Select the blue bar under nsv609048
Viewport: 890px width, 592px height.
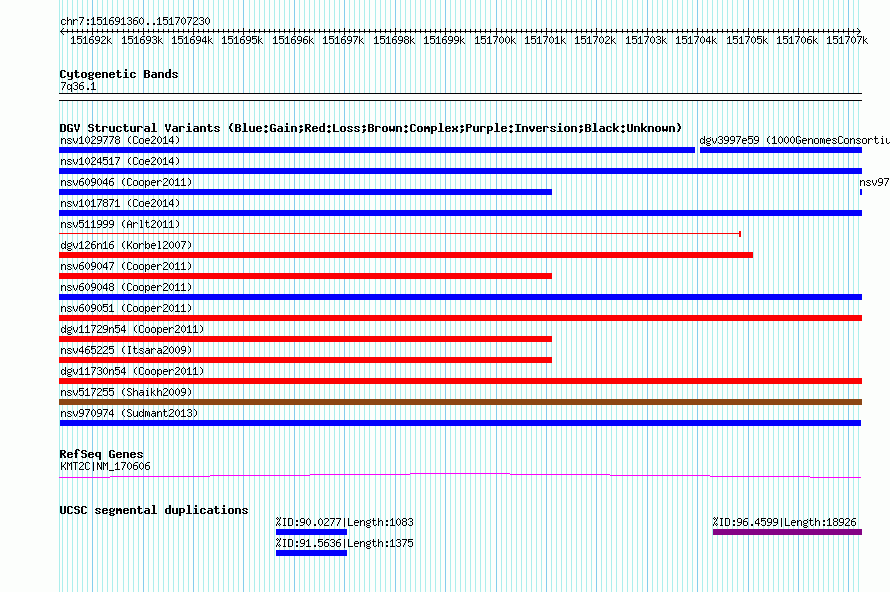(x=460, y=297)
